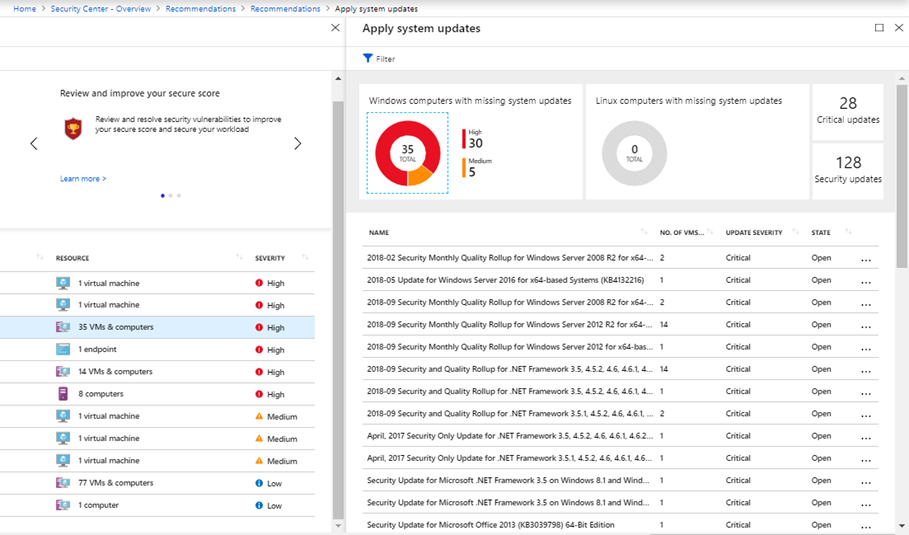Sort the table by the NAME column arrows
Screen dimensions: 909x535
643,232
